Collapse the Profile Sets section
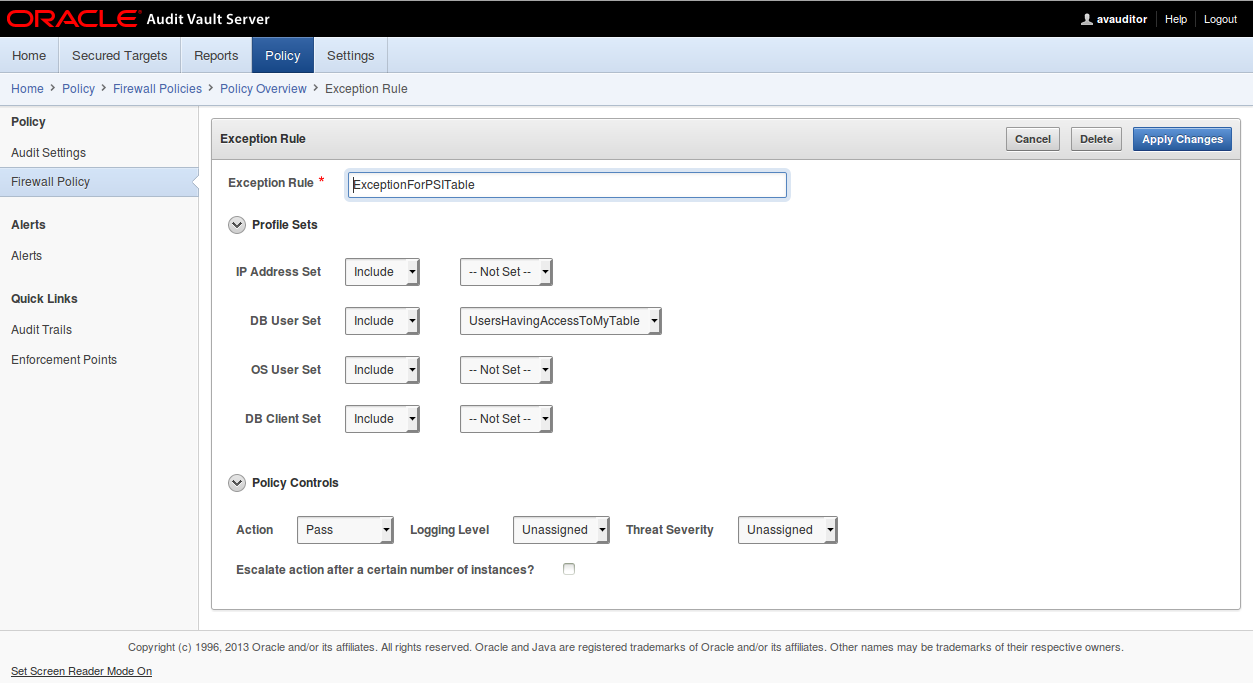This screenshot has height=683, width=1253. coord(237,225)
